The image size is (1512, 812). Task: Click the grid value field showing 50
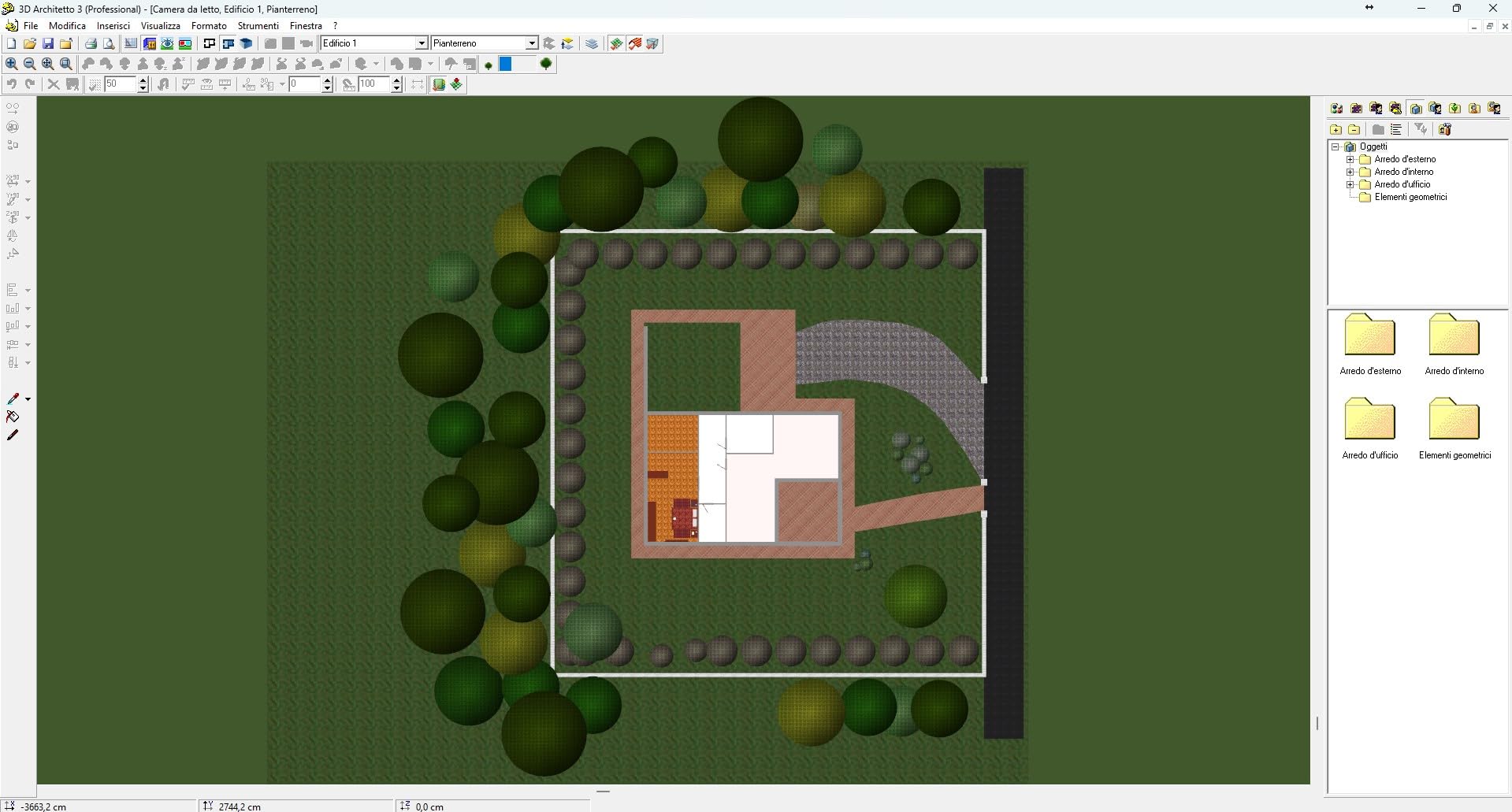click(x=121, y=84)
